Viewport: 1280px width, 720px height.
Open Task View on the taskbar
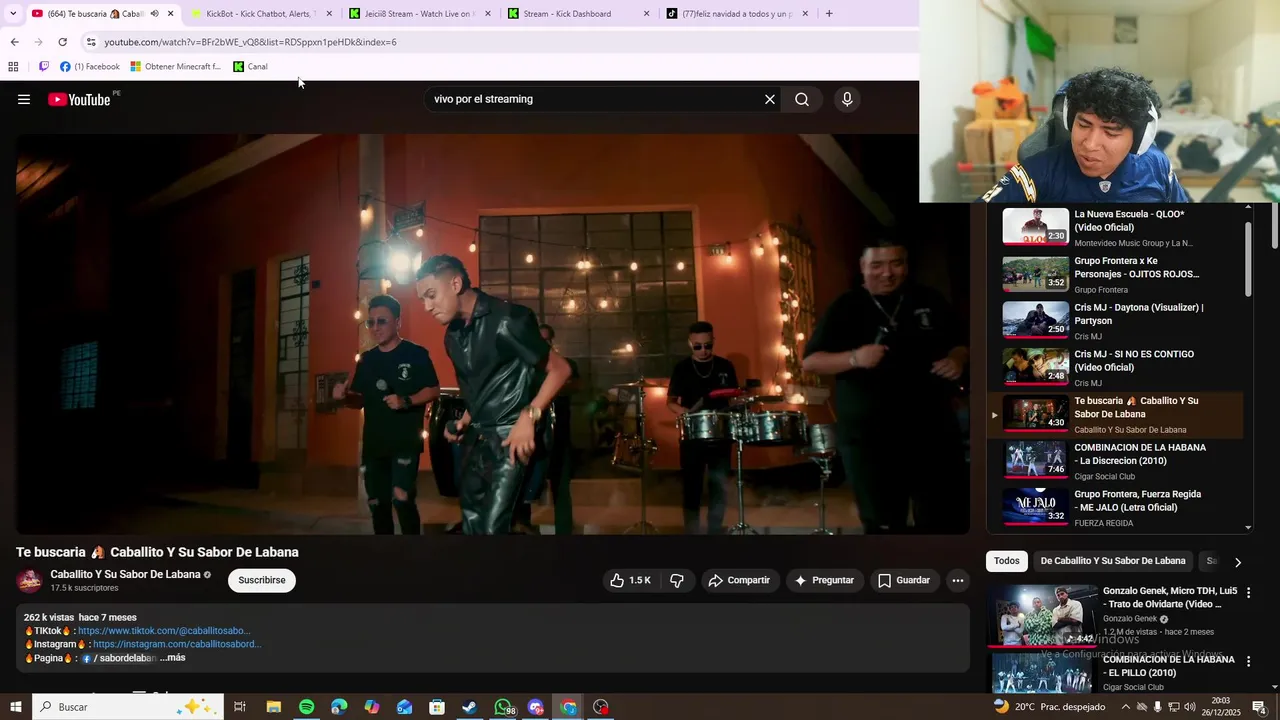[x=240, y=707]
